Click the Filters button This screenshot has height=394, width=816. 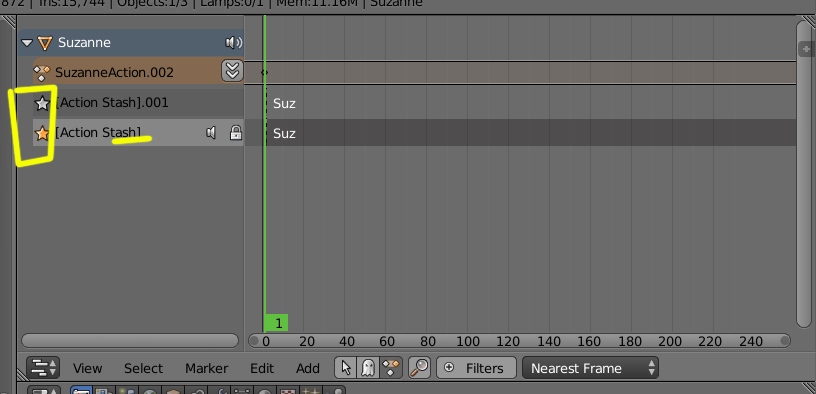point(477,368)
